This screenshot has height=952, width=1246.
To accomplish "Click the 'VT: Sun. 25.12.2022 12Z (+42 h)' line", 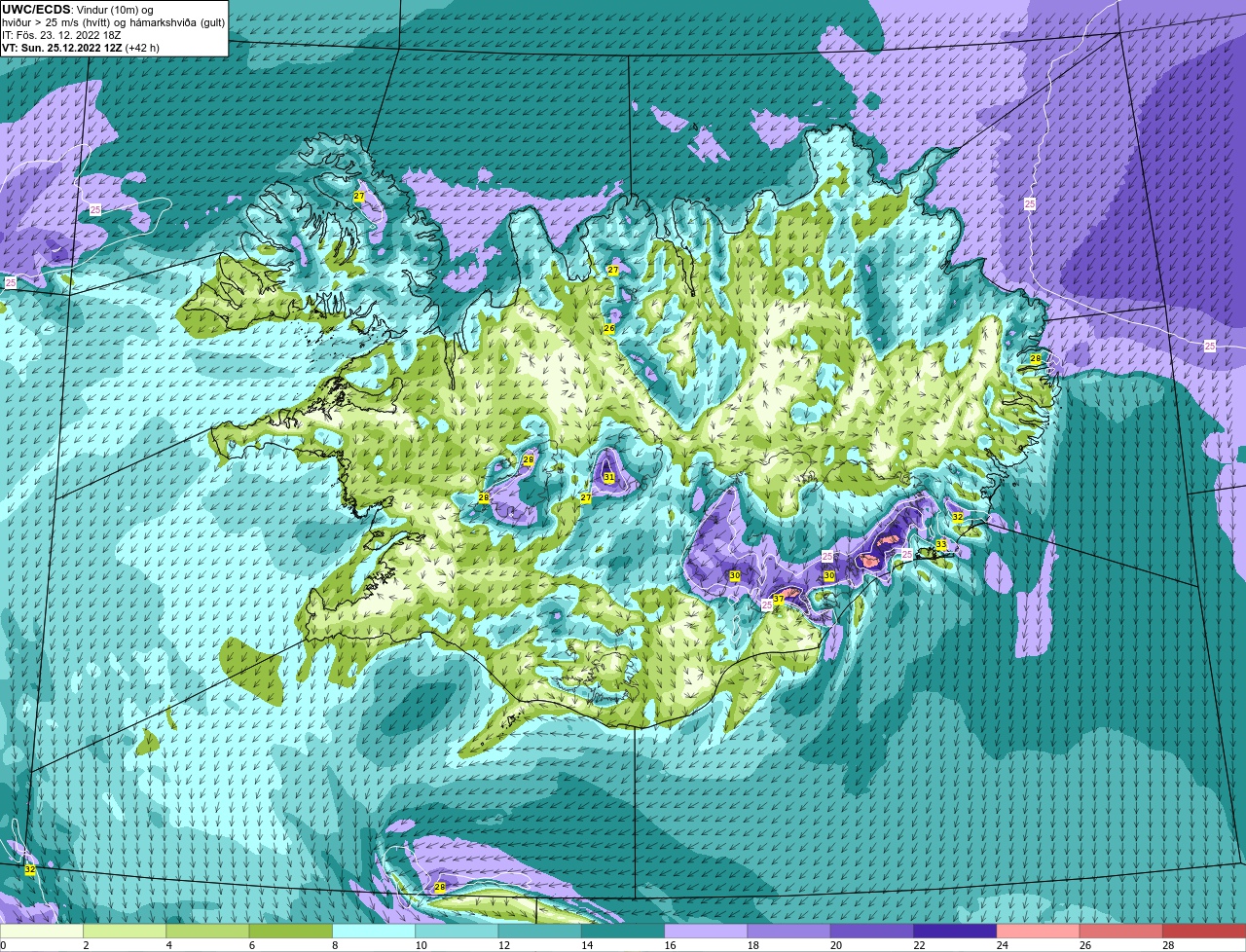I will pos(82,48).
